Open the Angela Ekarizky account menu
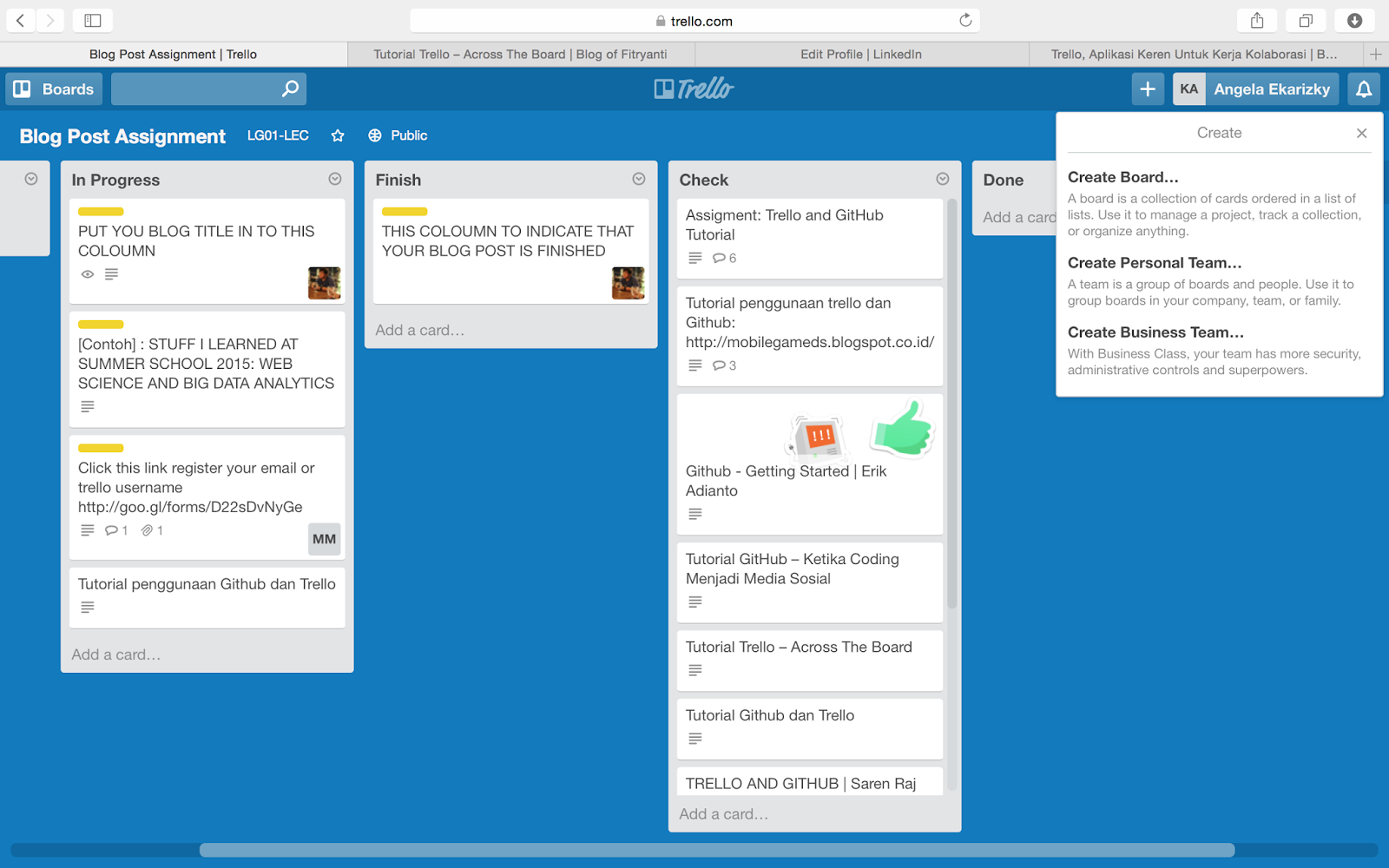Image resolution: width=1389 pixels, height=868 pixels. (x=1255, y=89)
